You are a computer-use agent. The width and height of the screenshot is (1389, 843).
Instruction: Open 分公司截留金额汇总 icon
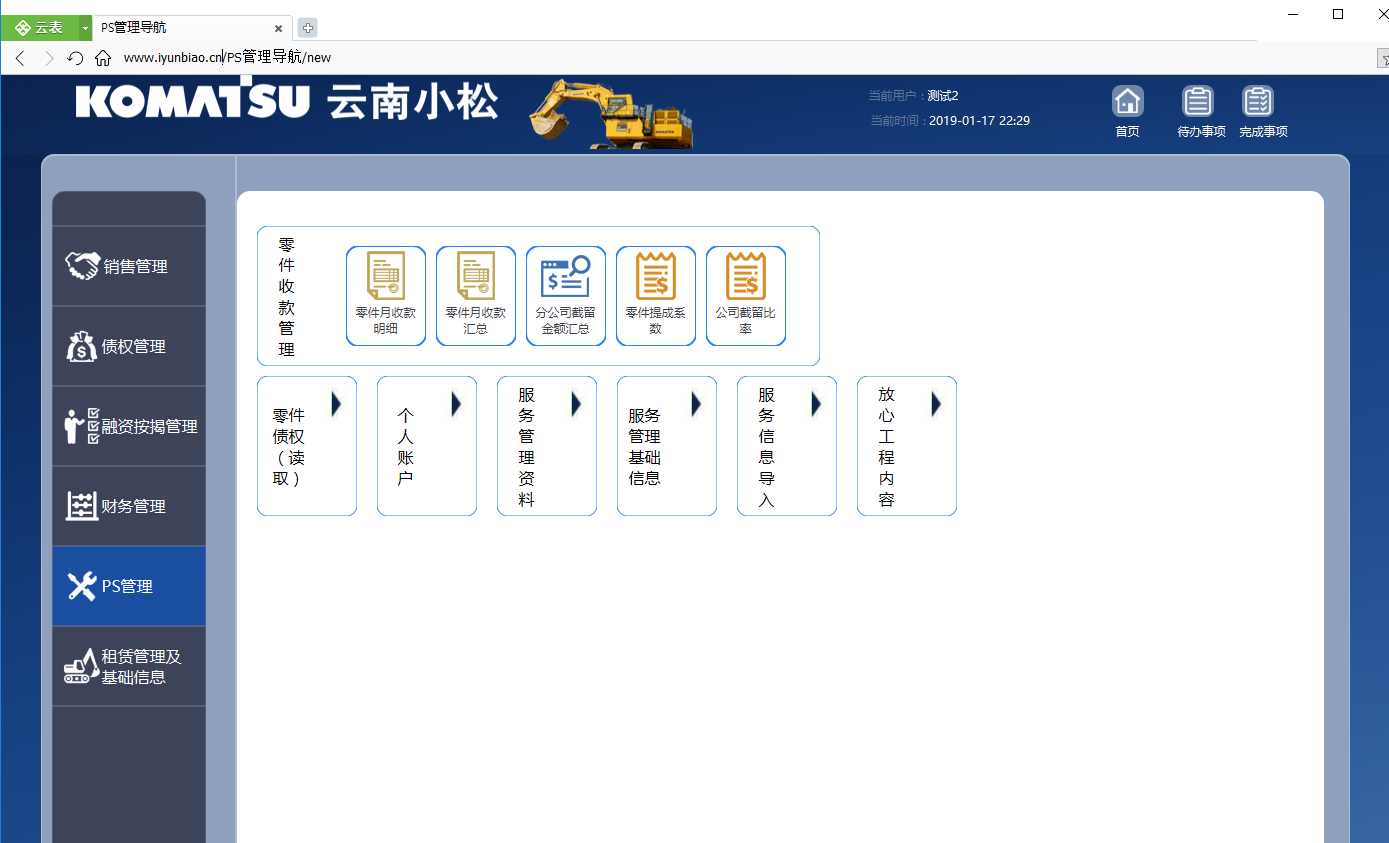click(x=566, y=296)
